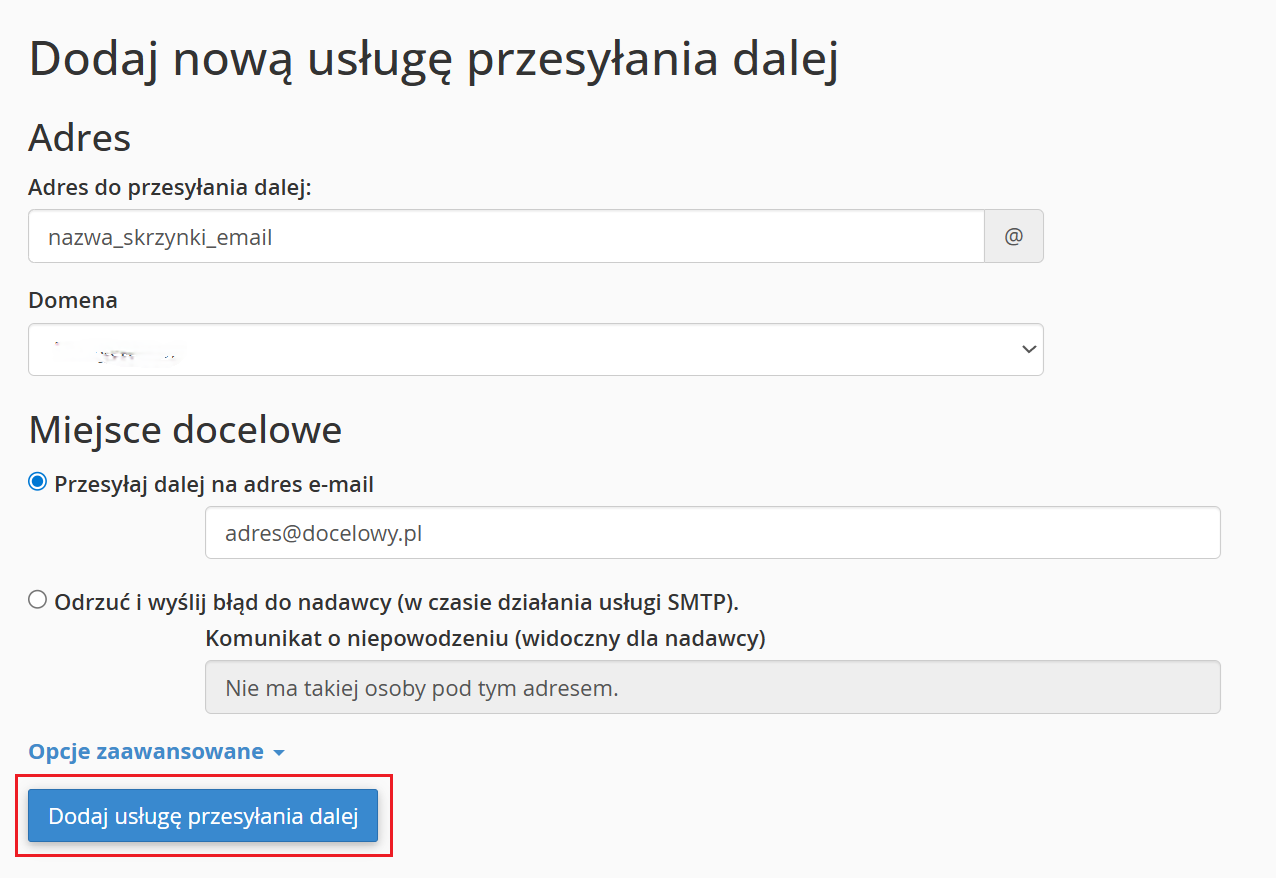Click the 'Odrzuć i wyślij błąd do nadawcy' label text

(x=396, y=602)
